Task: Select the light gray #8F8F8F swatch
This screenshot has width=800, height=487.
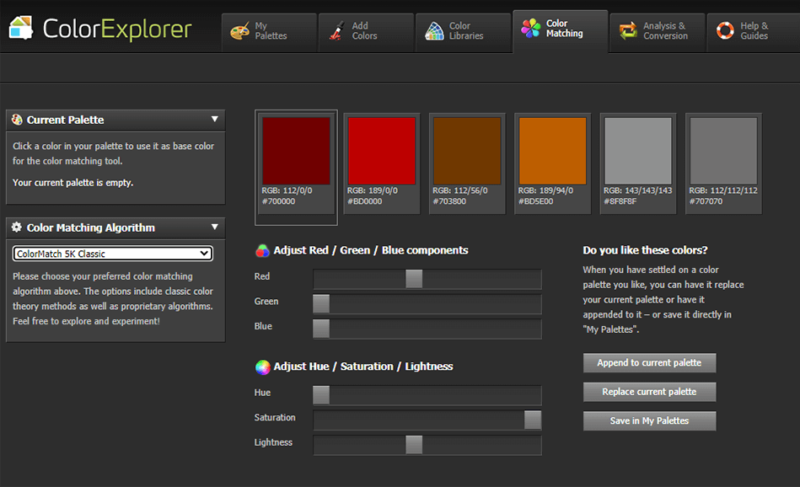Action: pos(638,151)
